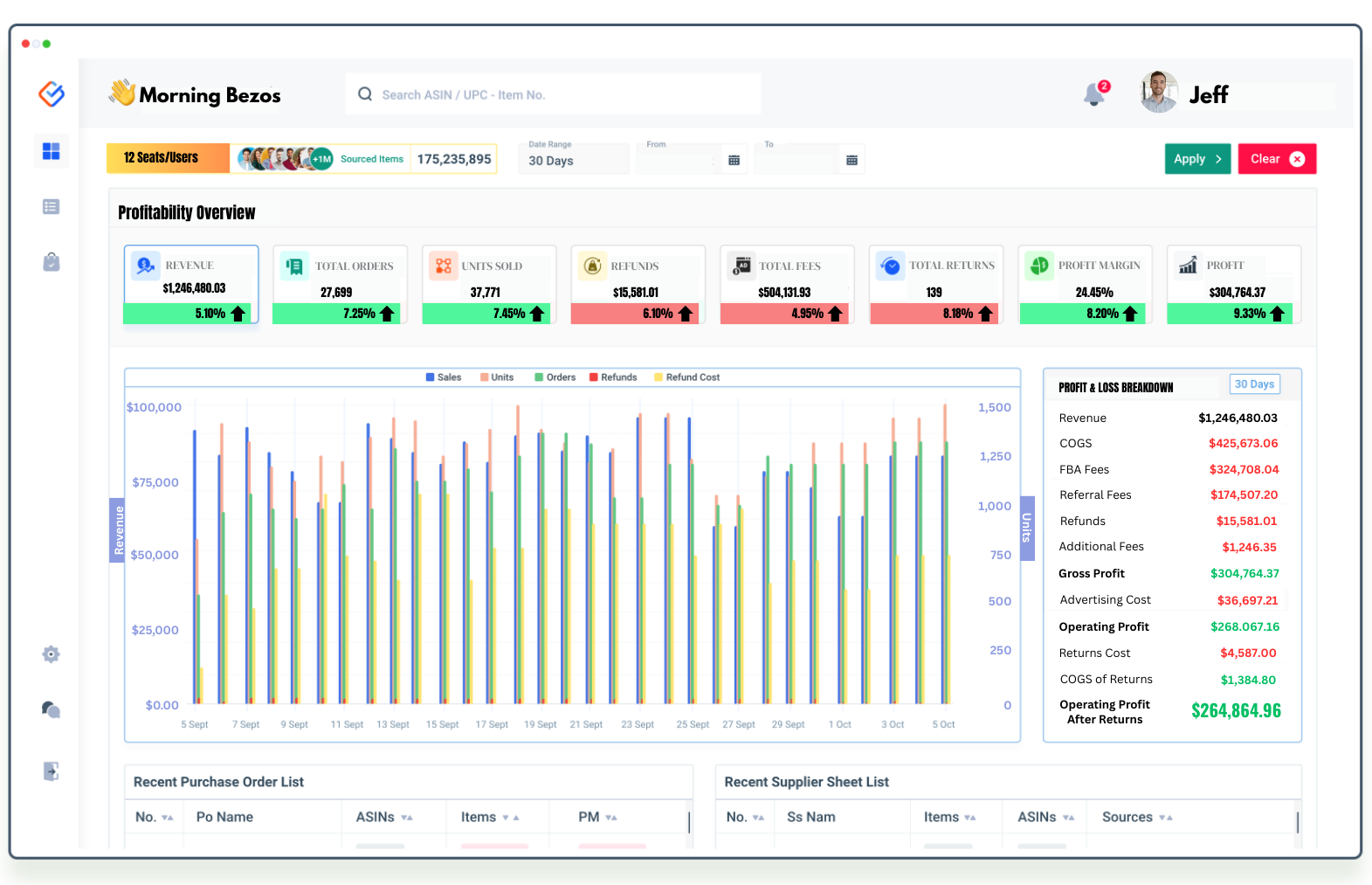Open the list view icon in sidebar
The width and height of the screenshot is (1372, 885).
[x=52, y=207]
